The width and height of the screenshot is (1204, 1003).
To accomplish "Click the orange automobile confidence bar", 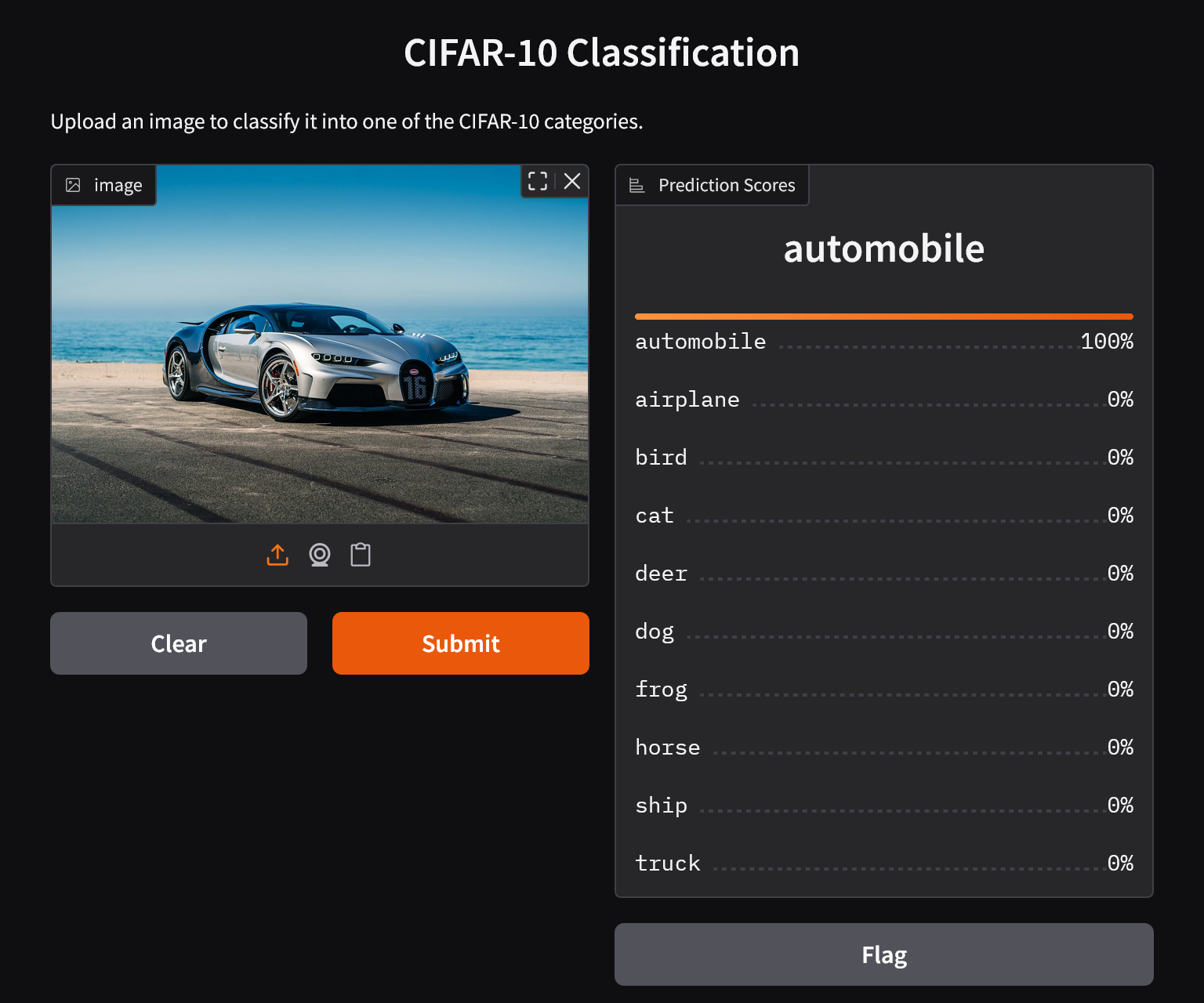I will [883, 317].
